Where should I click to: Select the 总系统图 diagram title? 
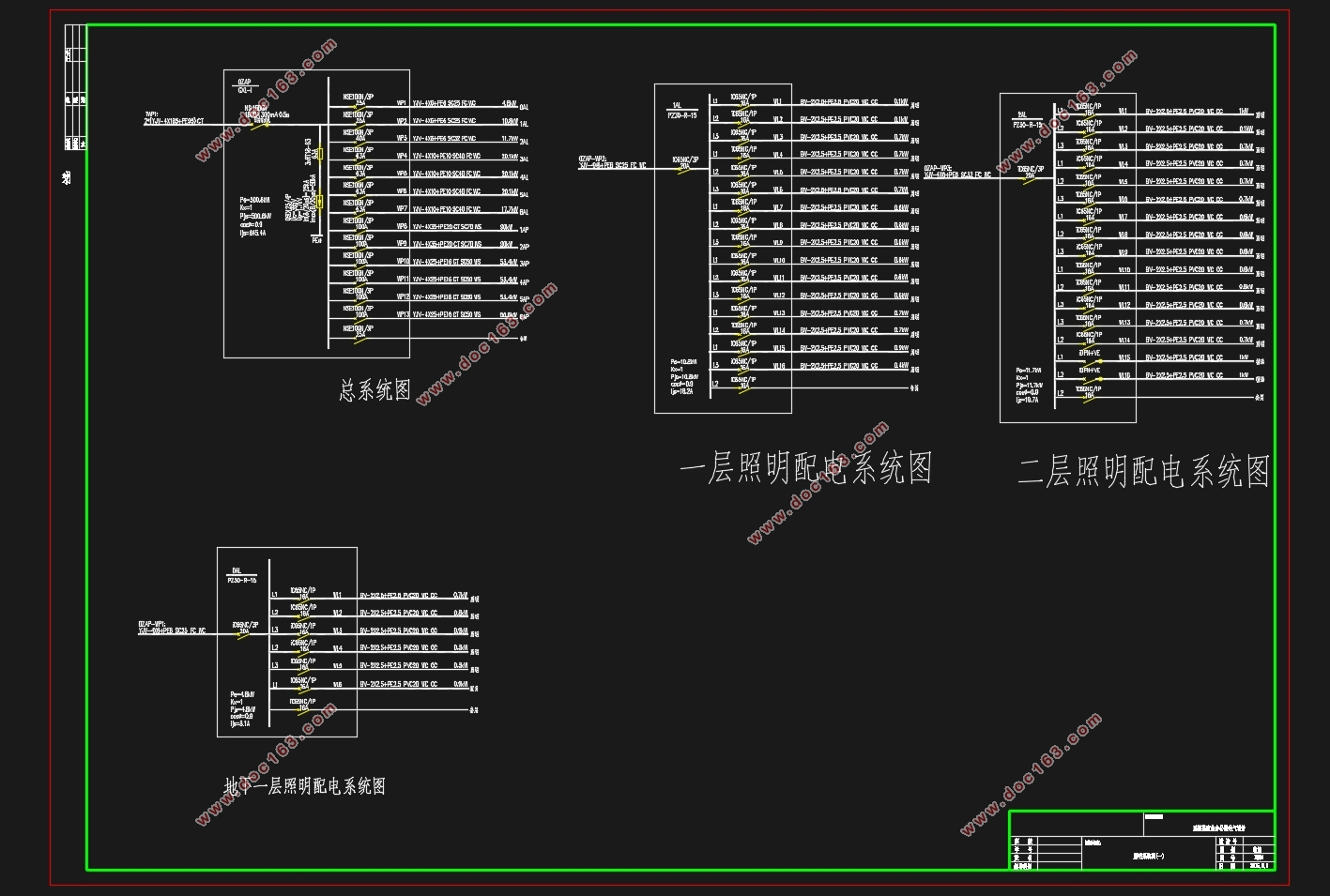(x=375, y=390)
